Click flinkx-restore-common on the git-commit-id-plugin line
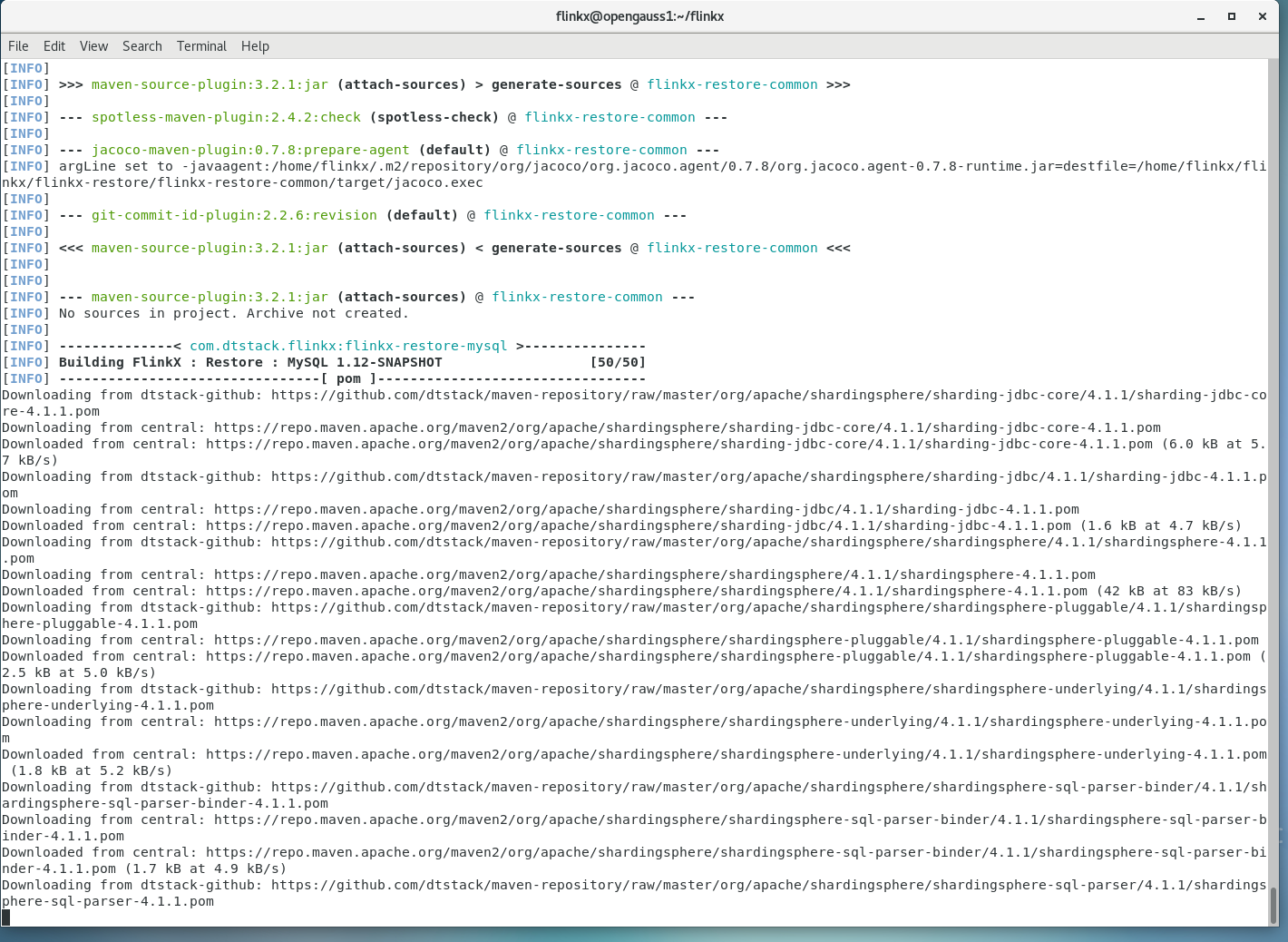Image resolution: width=1288 pixels, height=942 pixels. [569, 215]
